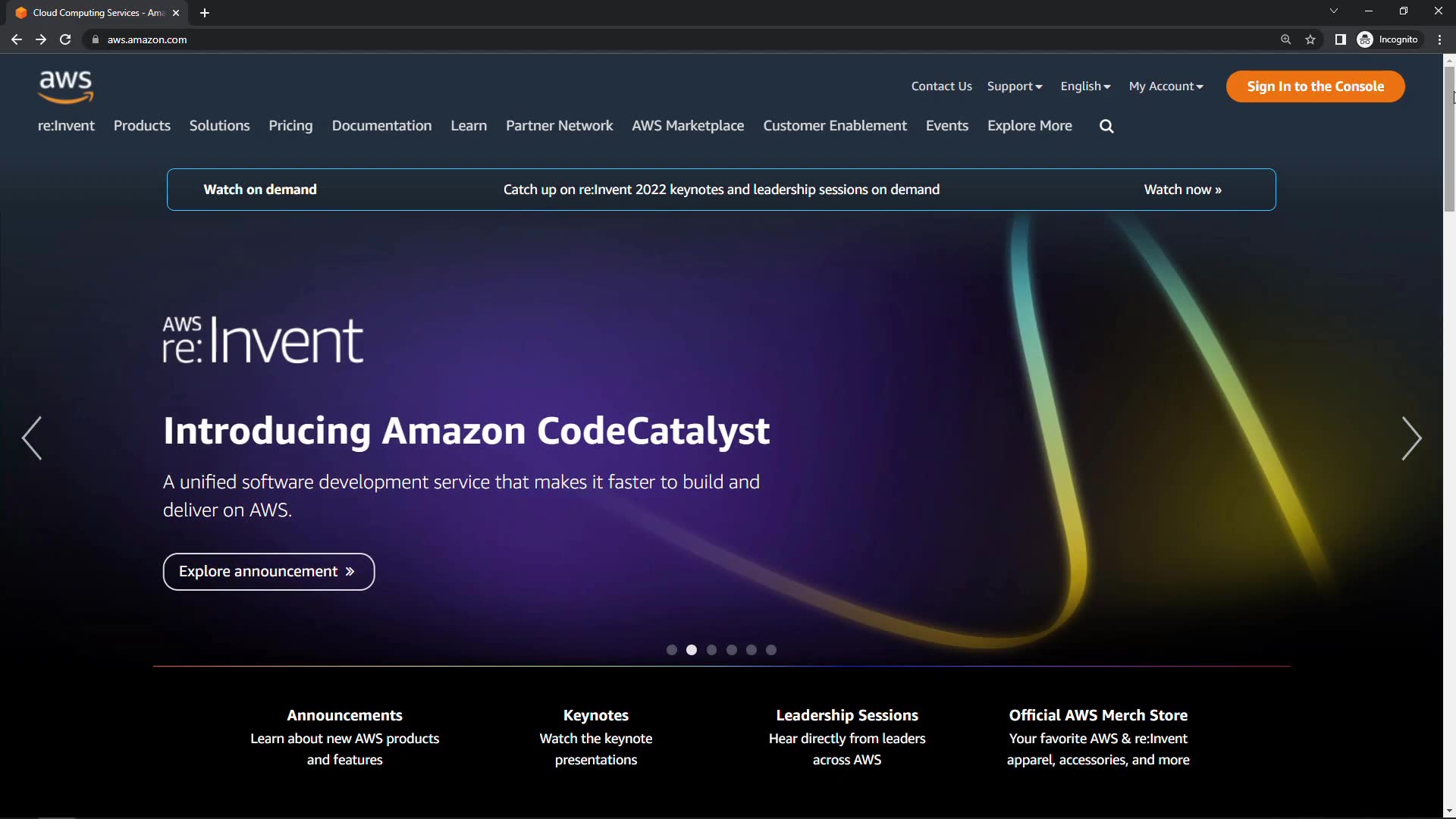Click the AWS logo
This screenshot has width=1456, height=819.
[66, 86]
